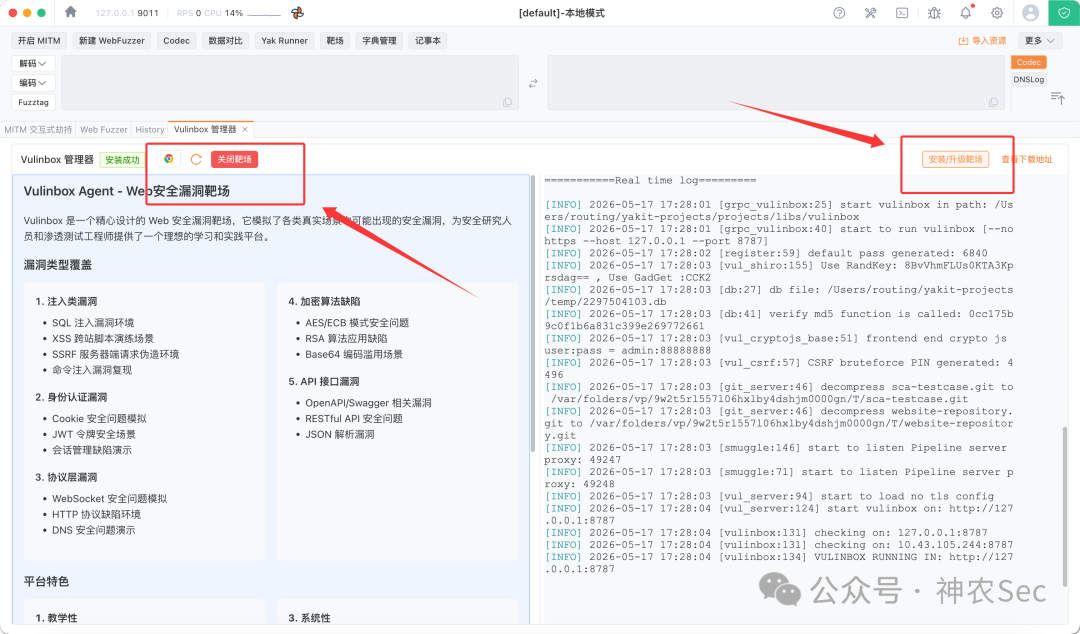Click 'SSRF 服务器端请求伪造环境' list item
The height and width of the screenshot is (634, 1080).
[x=115, y=354]
